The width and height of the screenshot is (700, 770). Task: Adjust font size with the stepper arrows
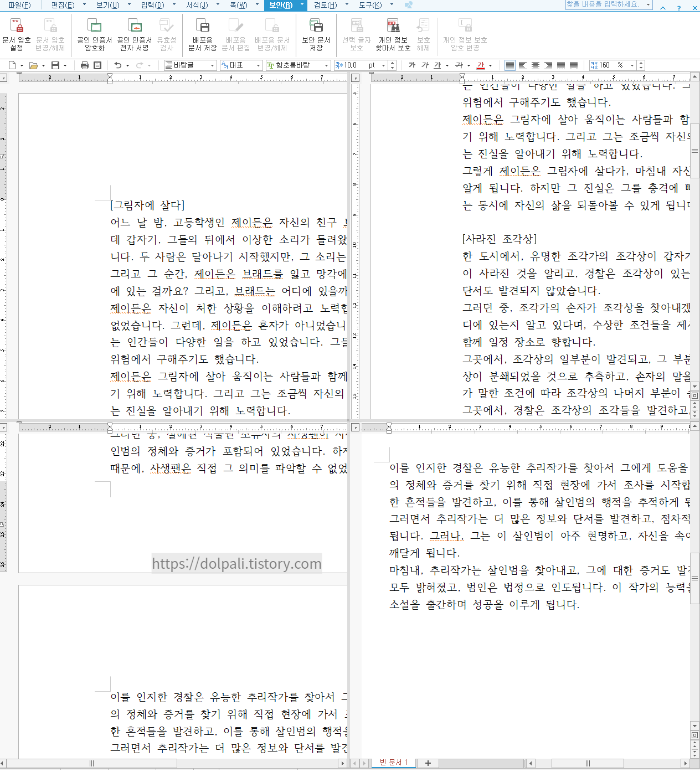(x=392, y=65)
